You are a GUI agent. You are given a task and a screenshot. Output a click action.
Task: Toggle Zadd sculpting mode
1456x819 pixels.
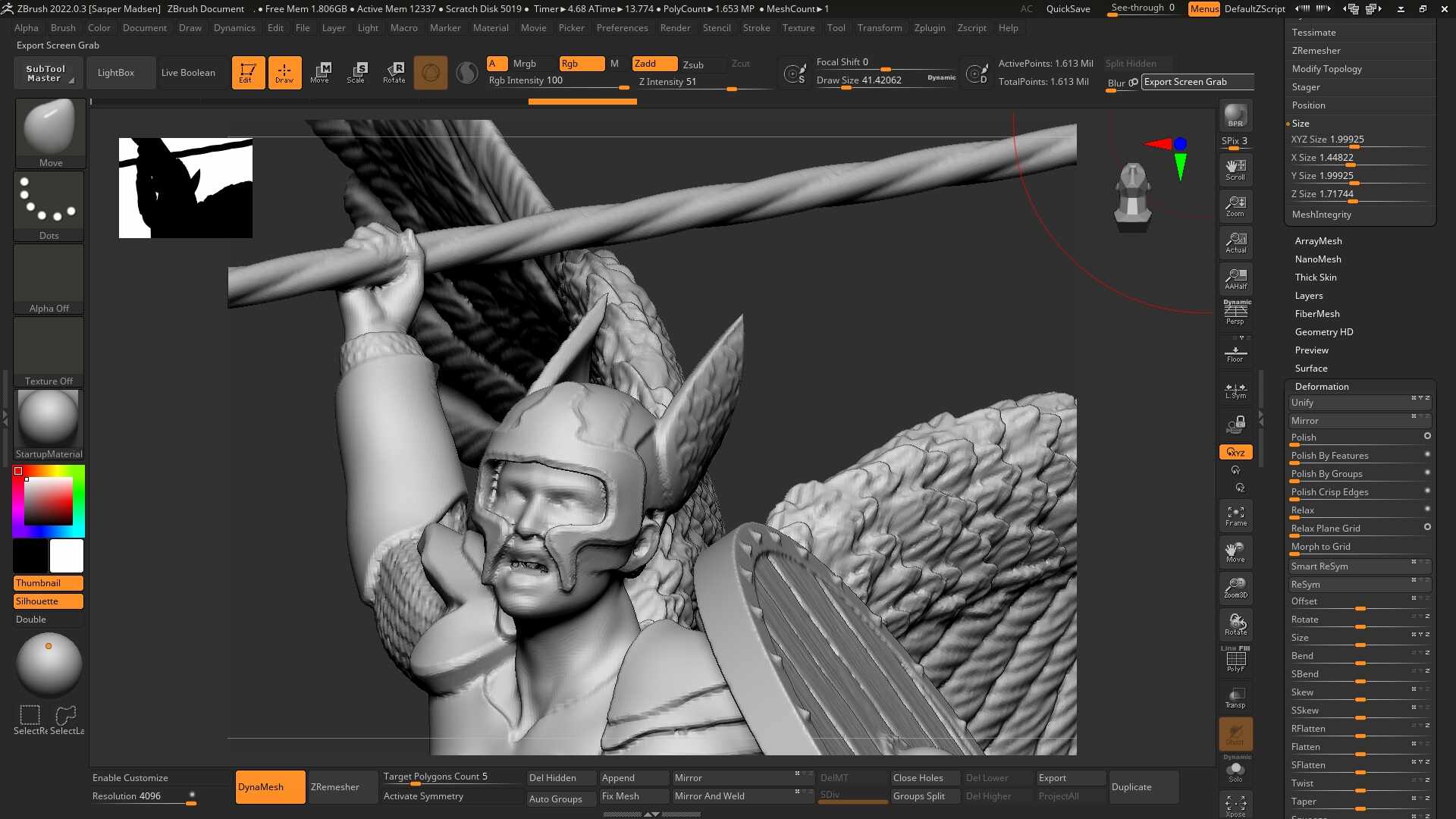[x=654, y=64]
